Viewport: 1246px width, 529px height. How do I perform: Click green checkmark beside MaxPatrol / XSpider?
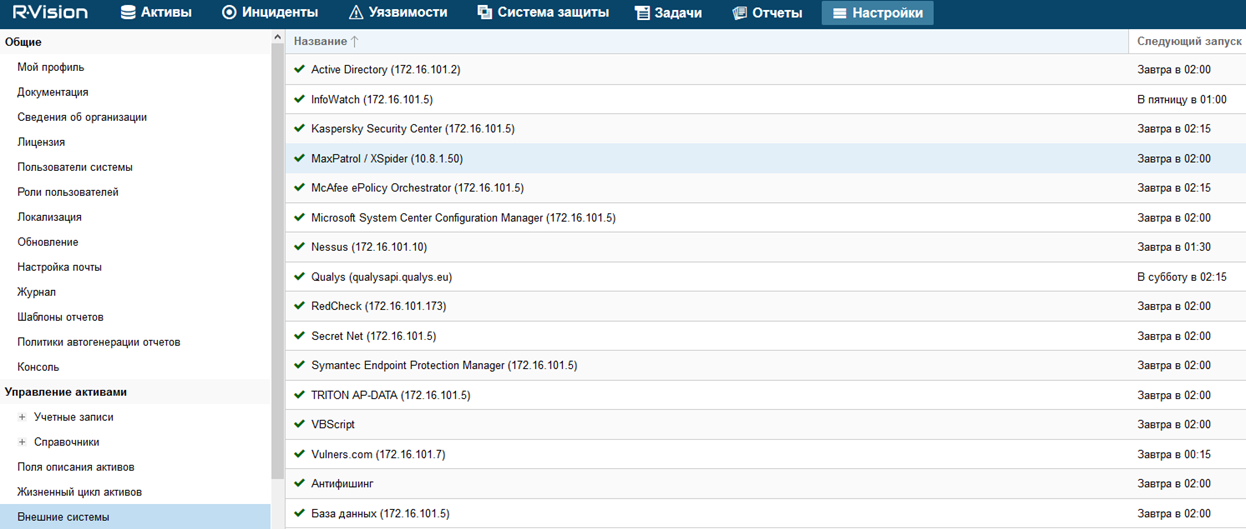pyautogui.click(x=299, y=158)
